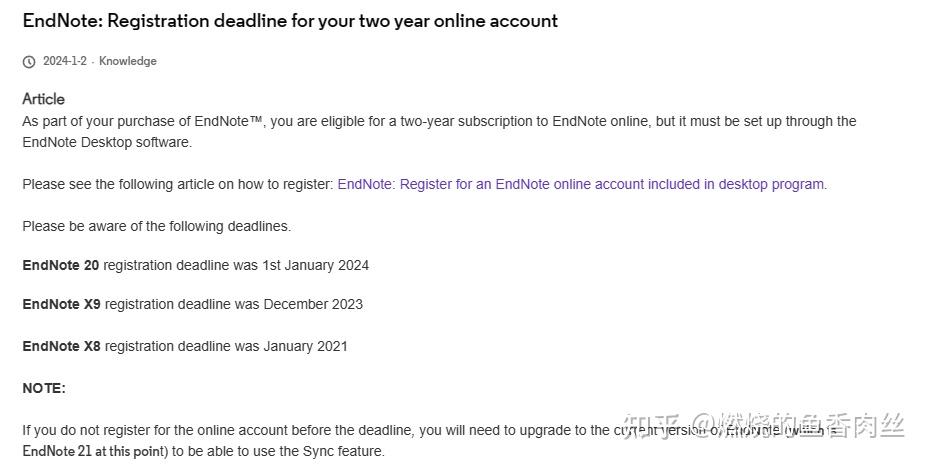929x464 pixels.
Task: Click the bold EndNote X8 text
Action: 61,346
